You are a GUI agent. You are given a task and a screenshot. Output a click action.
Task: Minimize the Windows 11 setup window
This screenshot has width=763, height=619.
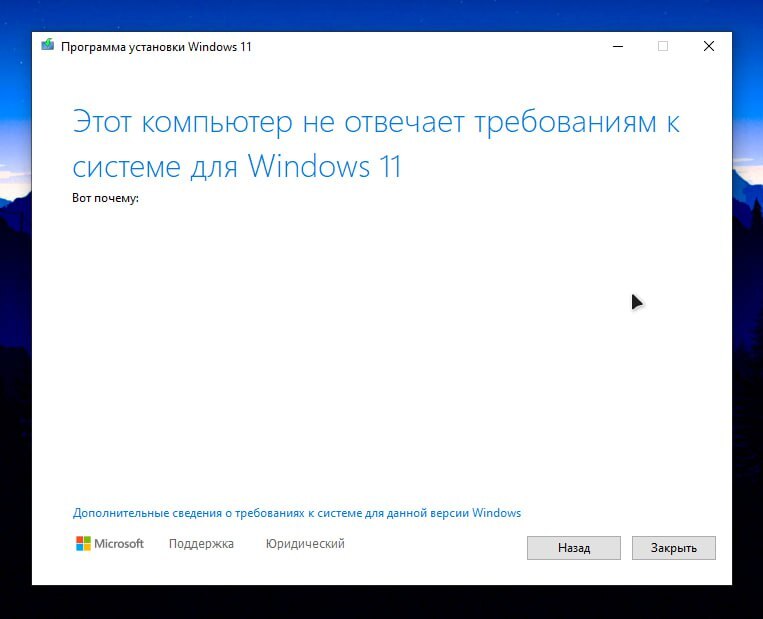(x=618, y=46)
